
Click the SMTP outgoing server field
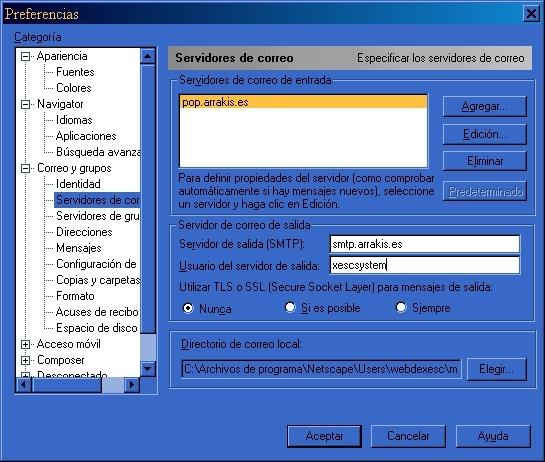424,244
